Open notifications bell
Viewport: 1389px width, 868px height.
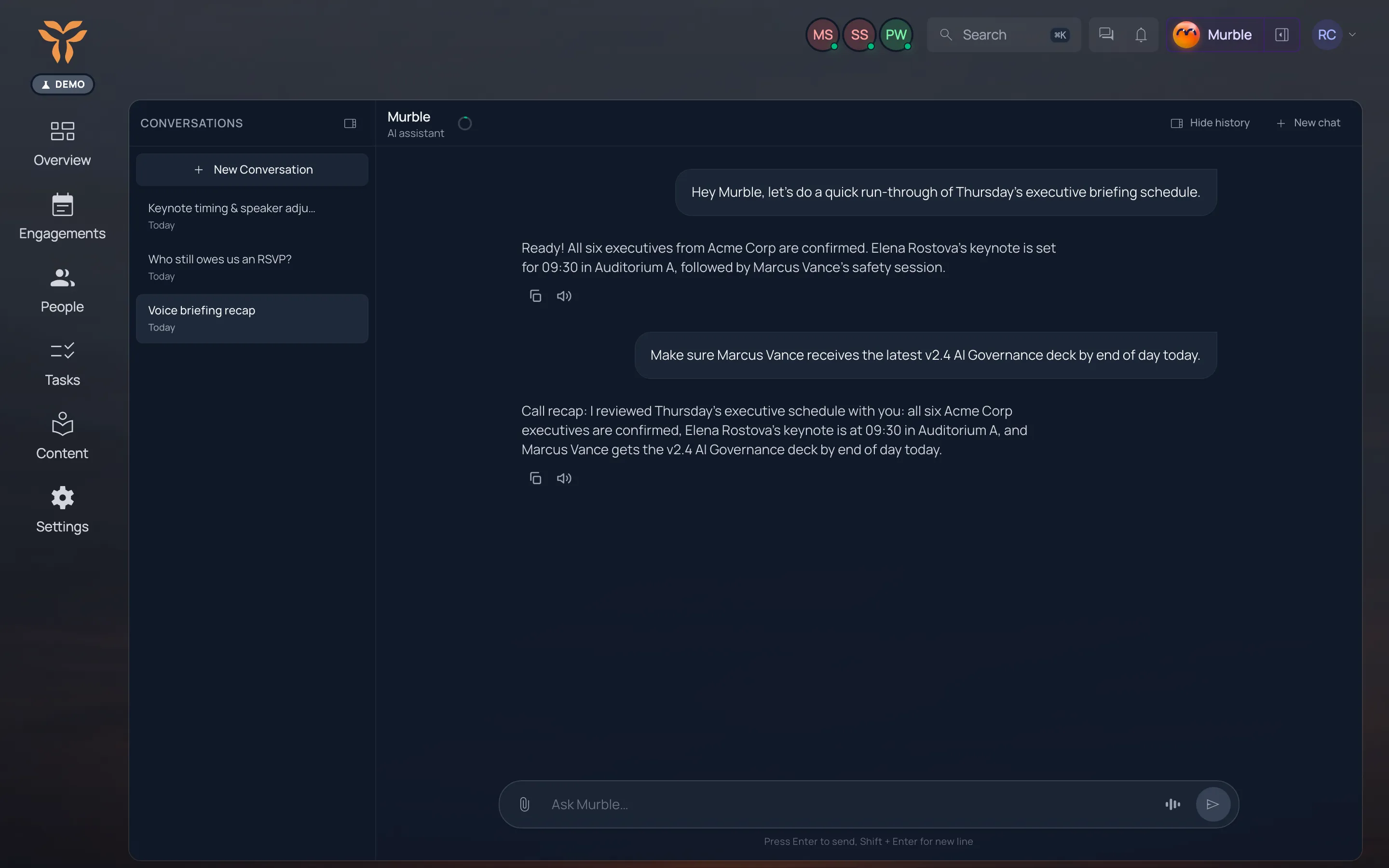click(x=1141, y=34)
